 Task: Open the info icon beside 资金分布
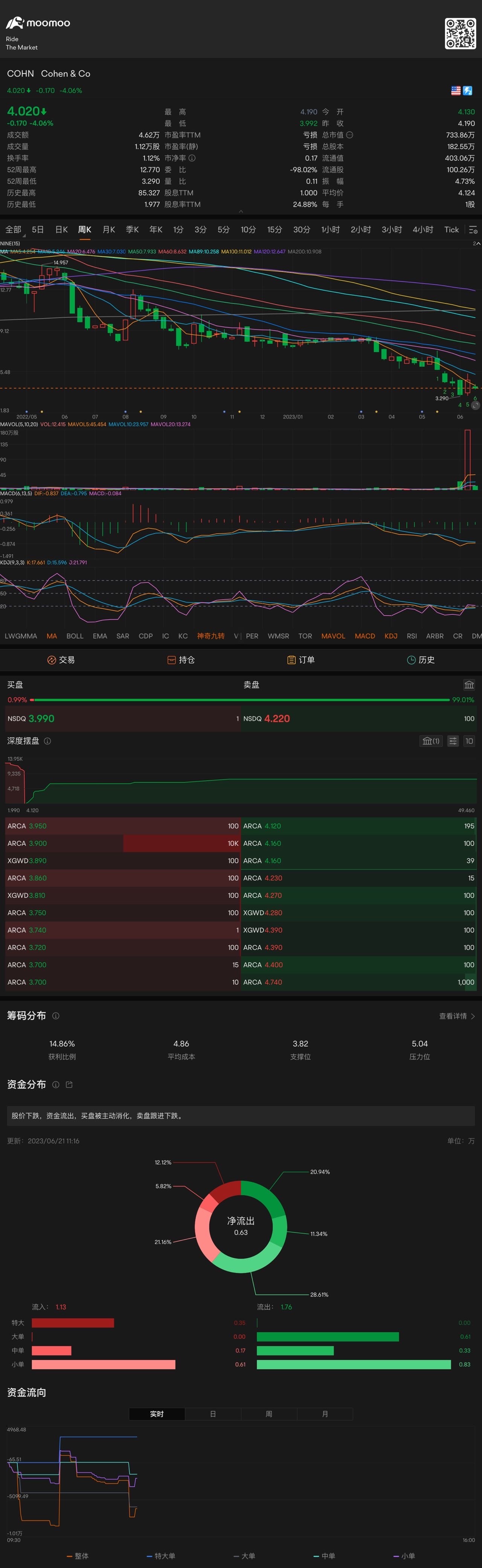[x=56, y=1085]
